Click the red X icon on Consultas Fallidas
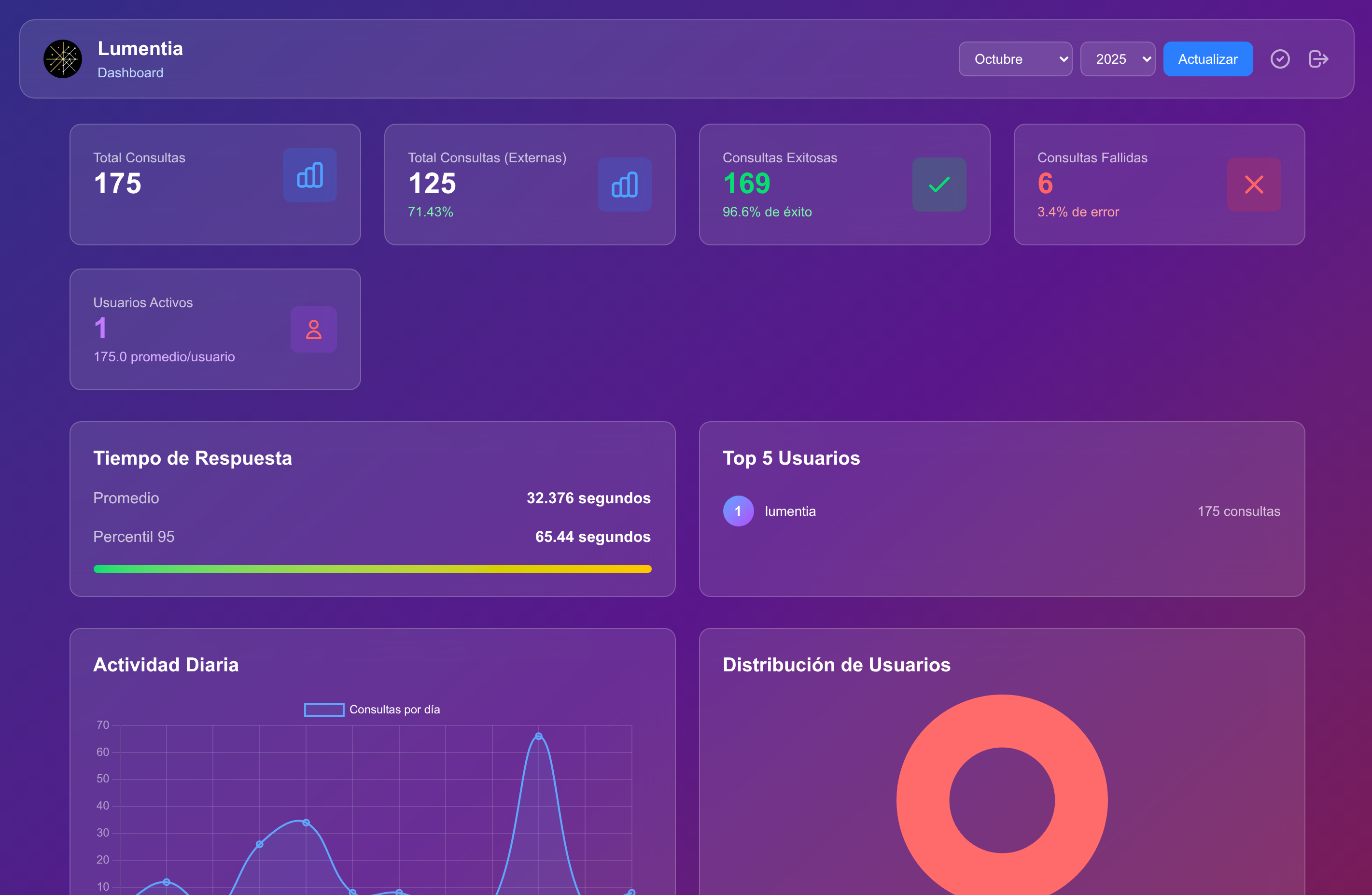Screen dimensions: 1372x895 [1254, 185]
